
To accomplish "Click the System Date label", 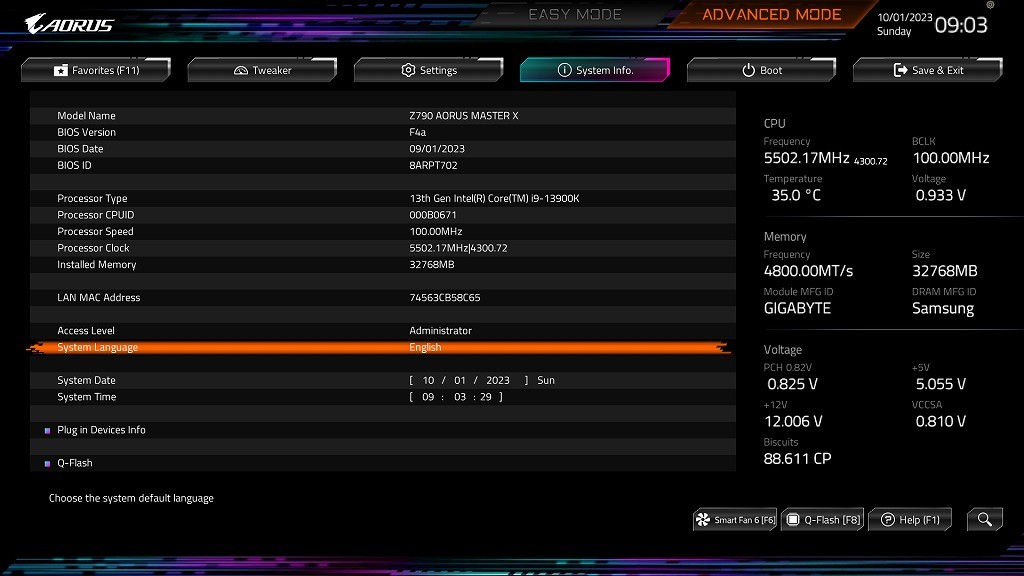I will click(x=86, y=380).
